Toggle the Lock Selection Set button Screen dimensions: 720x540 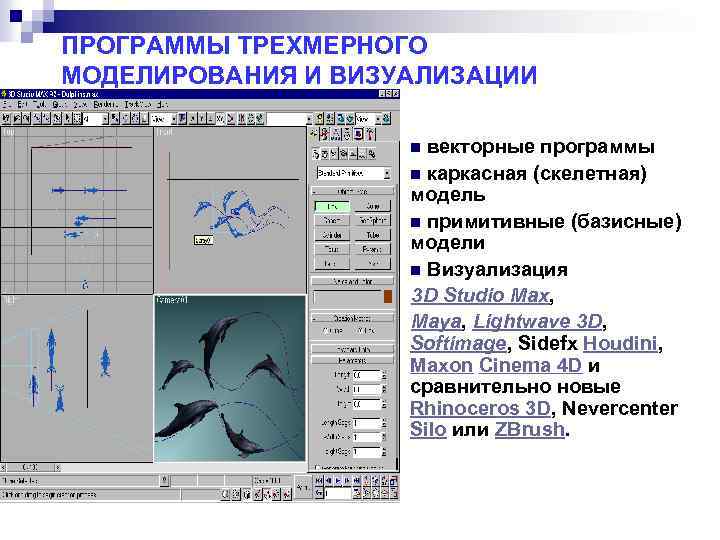click(164, 481)
